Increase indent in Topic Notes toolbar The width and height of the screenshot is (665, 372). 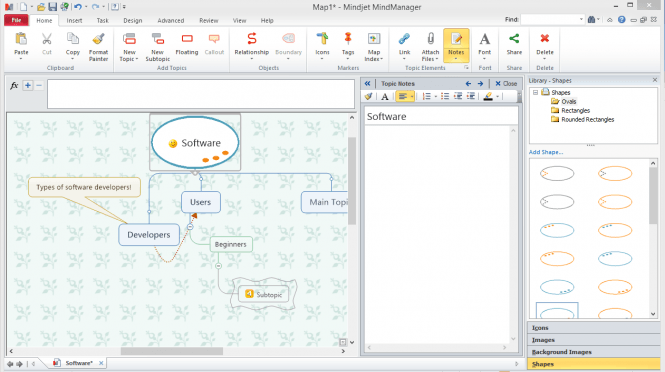471,97
